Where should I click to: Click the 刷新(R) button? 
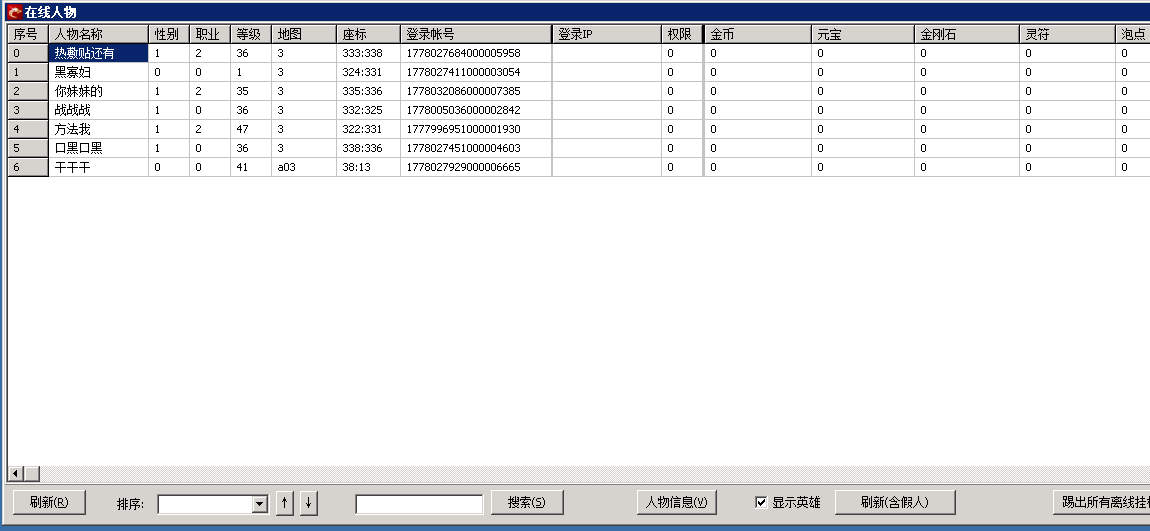tap(49, 502)
